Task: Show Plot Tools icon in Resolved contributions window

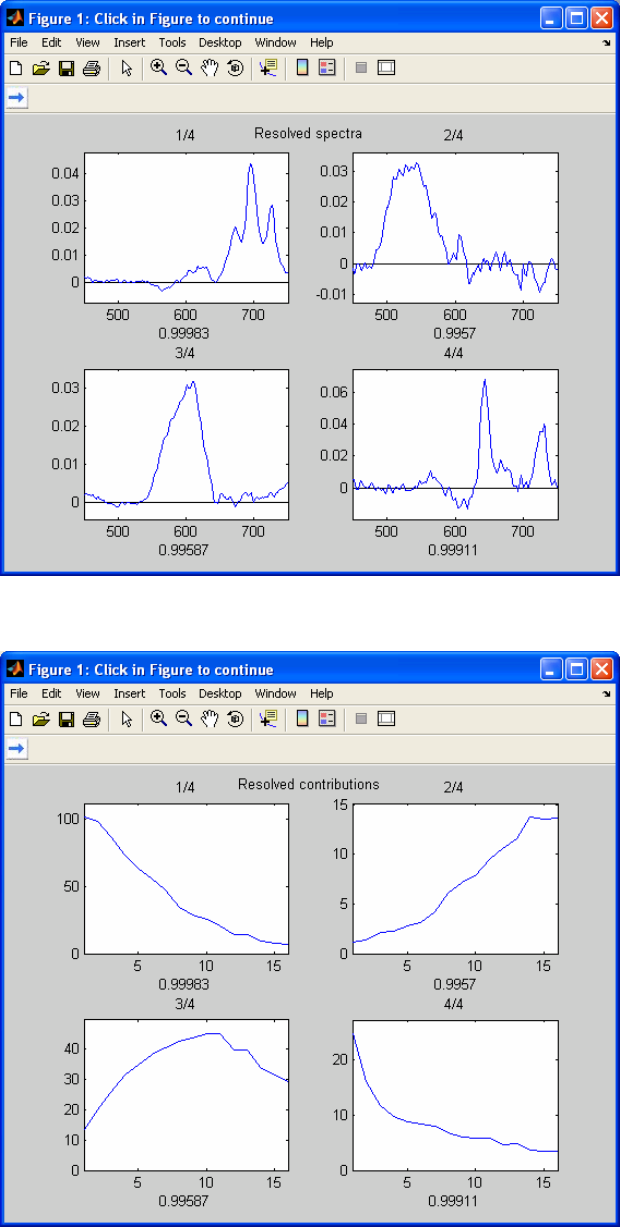Action: (387, 719)
